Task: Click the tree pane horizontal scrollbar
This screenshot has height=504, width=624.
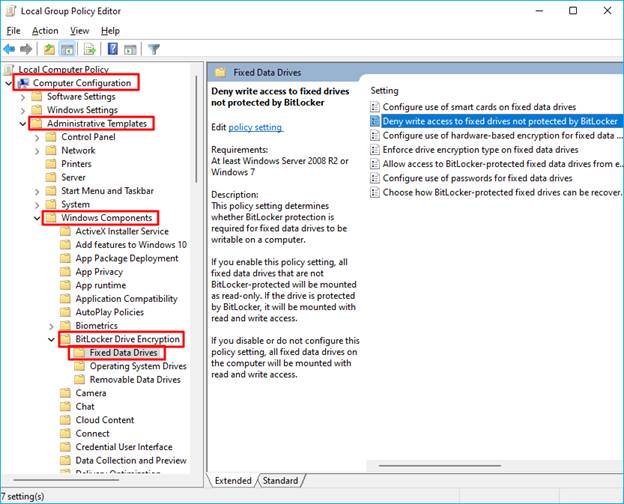Action: tap(66, 480)
